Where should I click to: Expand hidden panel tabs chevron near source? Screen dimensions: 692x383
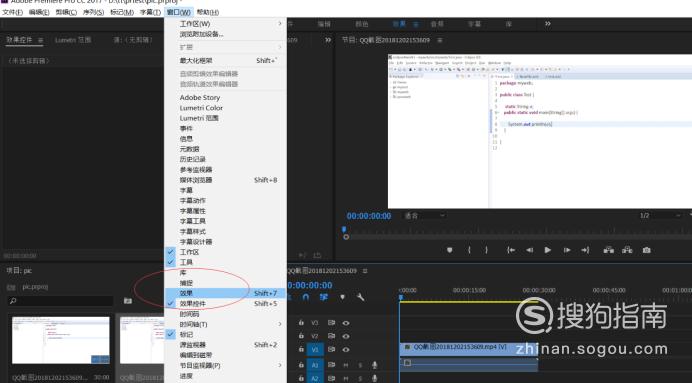[328, 40]
